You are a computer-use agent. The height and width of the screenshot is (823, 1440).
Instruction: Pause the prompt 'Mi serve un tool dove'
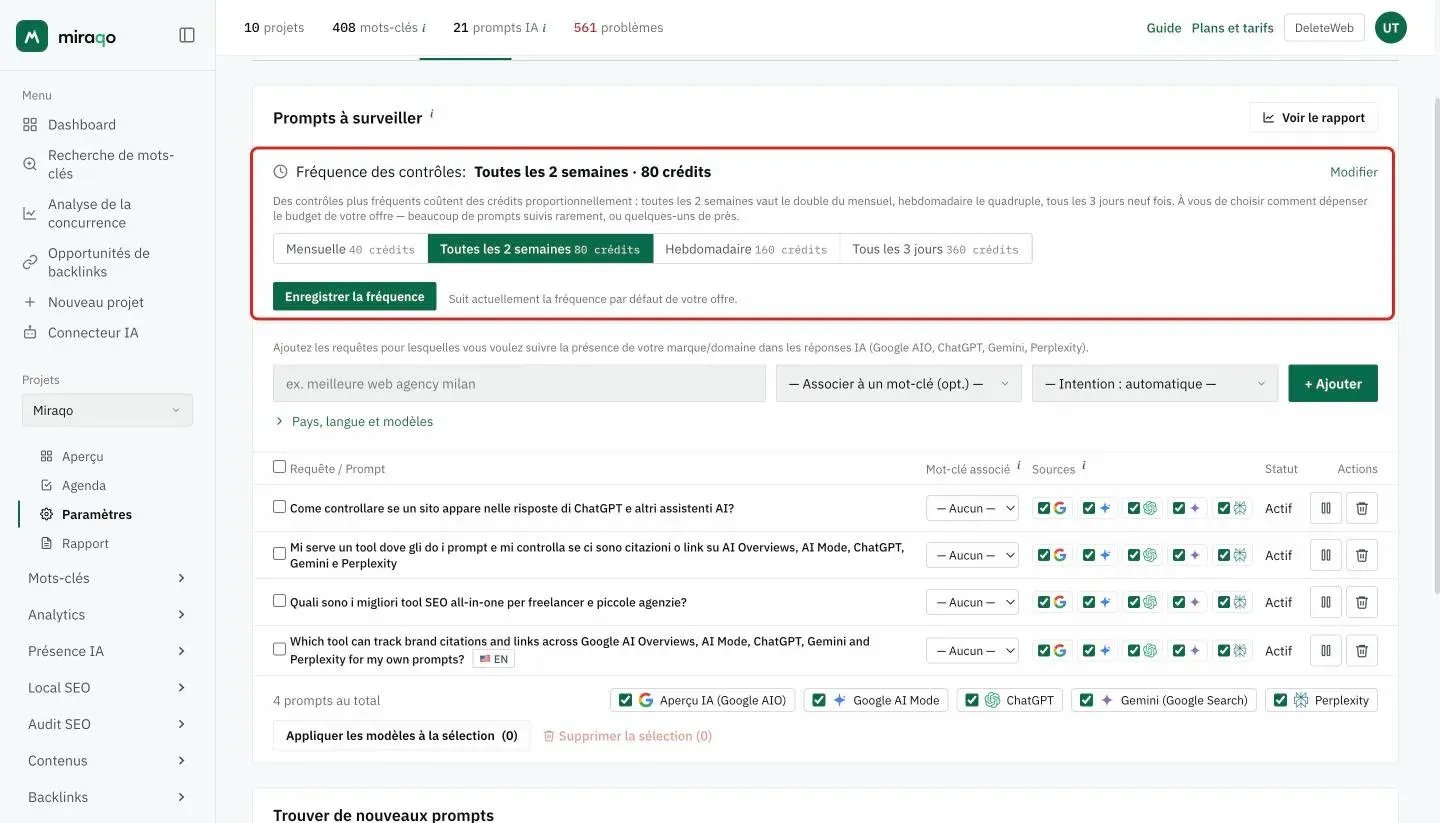[x=1326, y=555]
